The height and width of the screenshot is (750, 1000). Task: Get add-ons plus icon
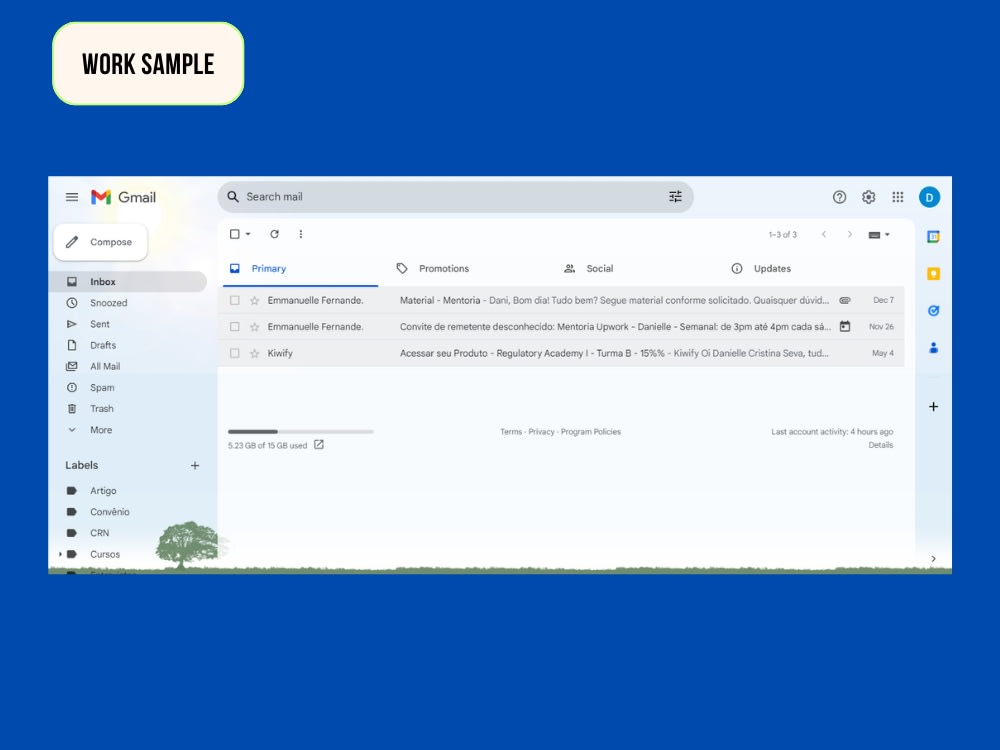[933, 406]
